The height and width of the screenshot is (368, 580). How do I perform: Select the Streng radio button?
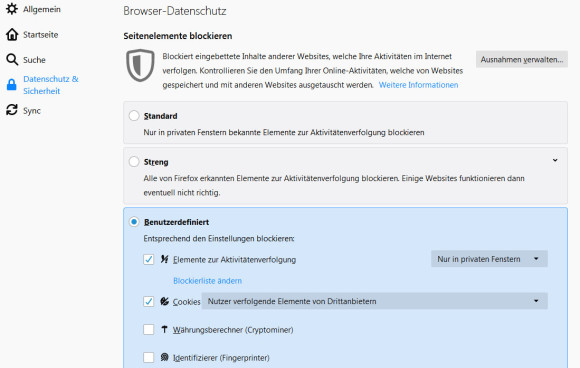click(134, 162)
